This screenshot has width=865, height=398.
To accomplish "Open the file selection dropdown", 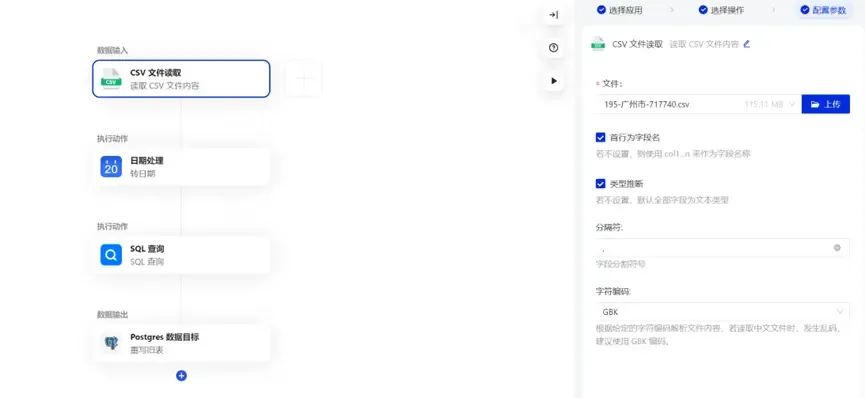I will [x=698, y=104].
